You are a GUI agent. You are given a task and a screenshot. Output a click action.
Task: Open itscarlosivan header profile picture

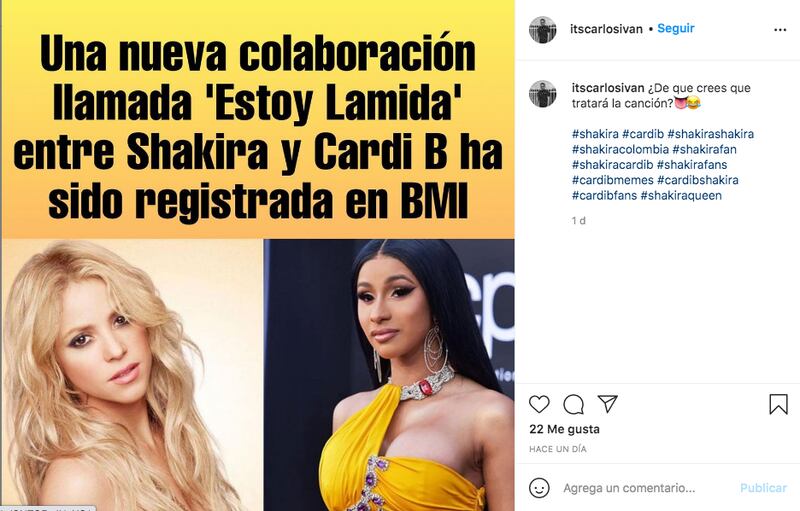[x=543, y=30]
